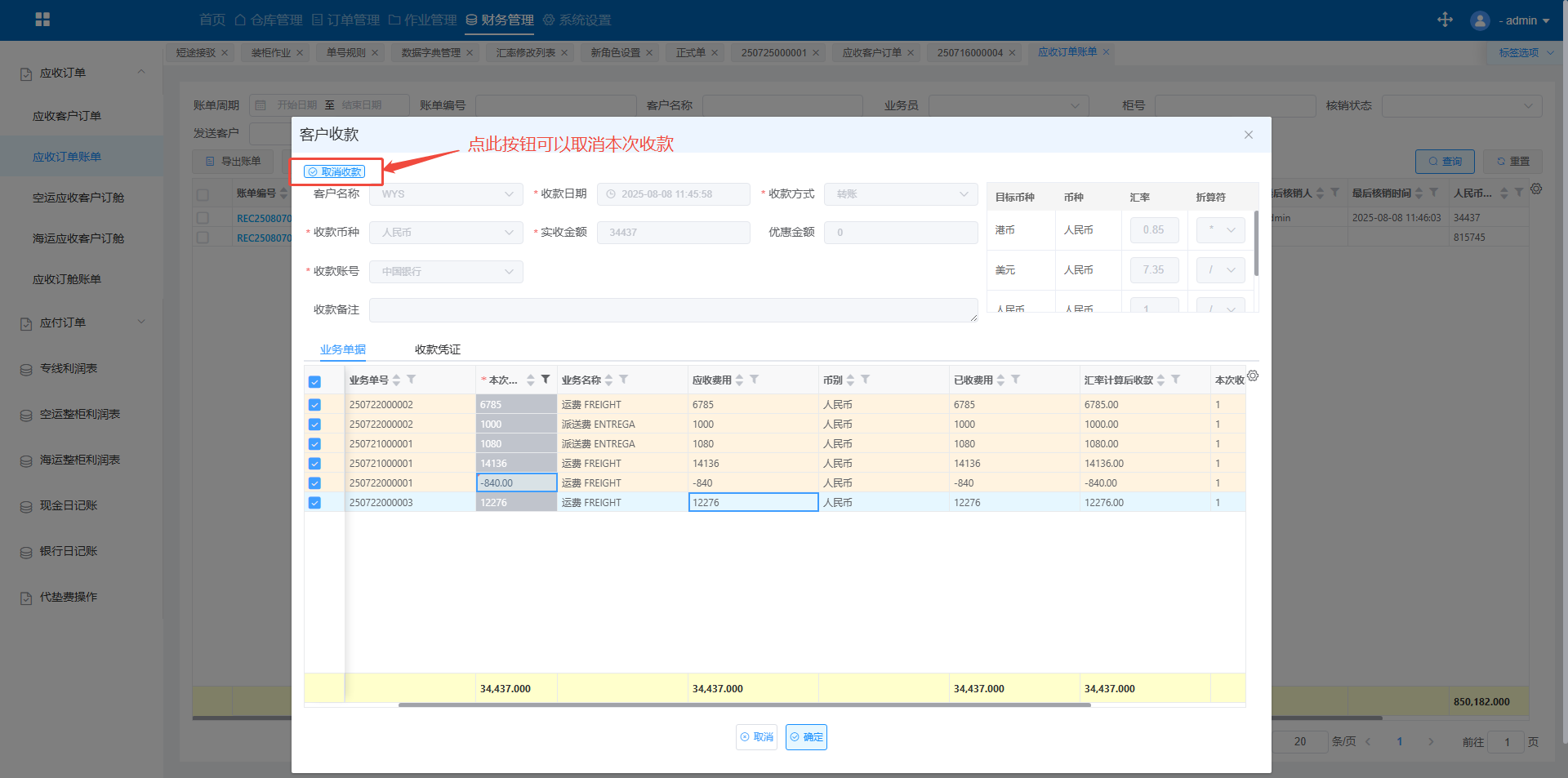1568x778 pixels.
Task: Click filter icon on 币别 column
Action: (x=866, y=380)
